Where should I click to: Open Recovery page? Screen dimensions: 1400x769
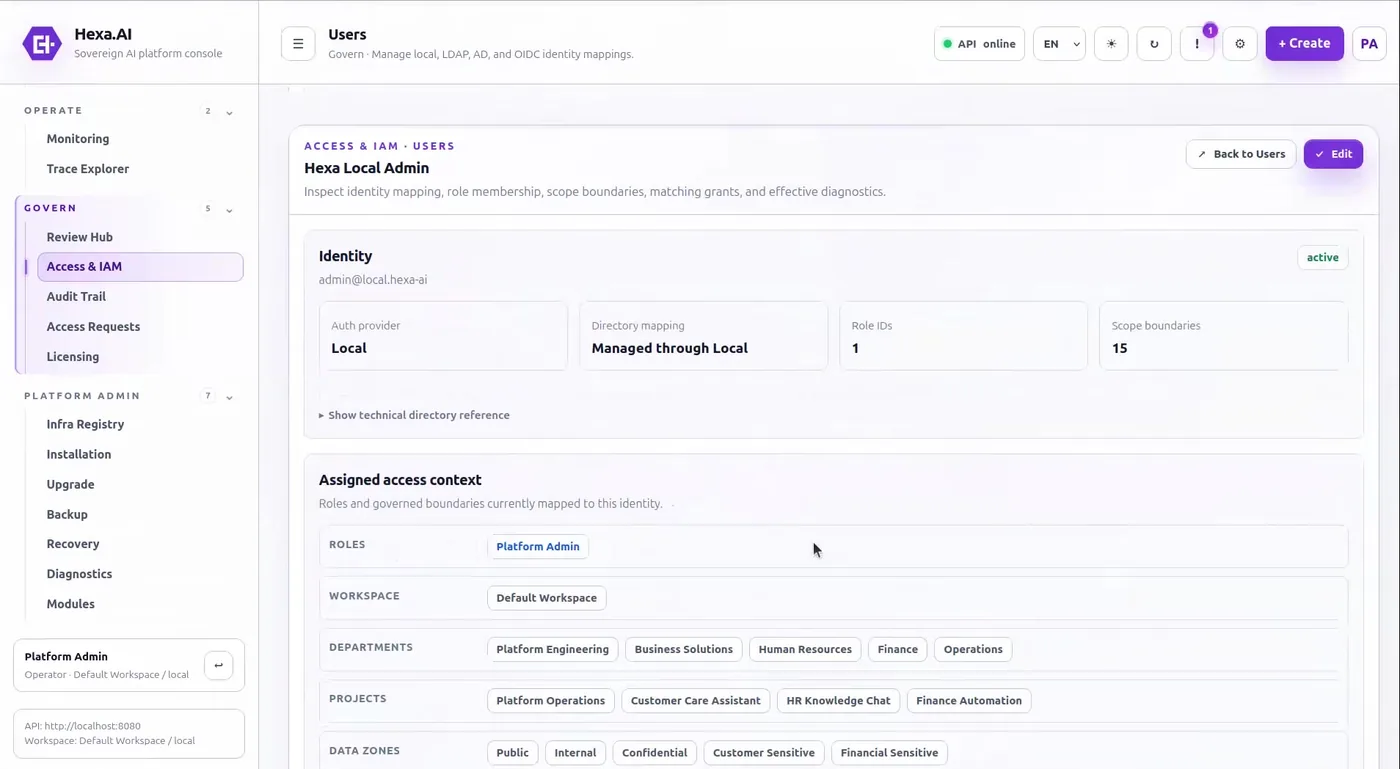(x=73, y=544)
